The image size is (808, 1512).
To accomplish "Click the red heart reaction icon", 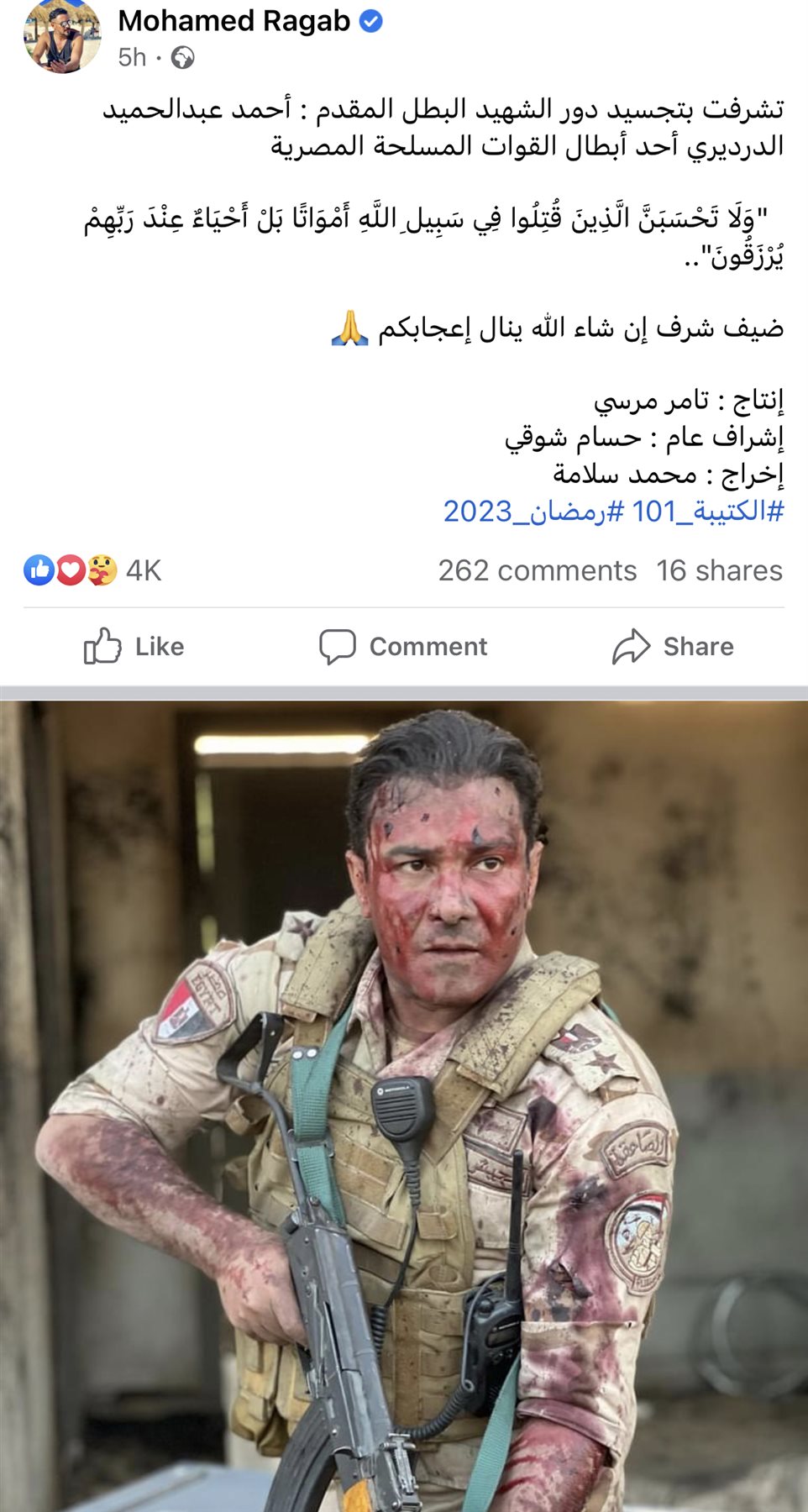I will 71,570.
